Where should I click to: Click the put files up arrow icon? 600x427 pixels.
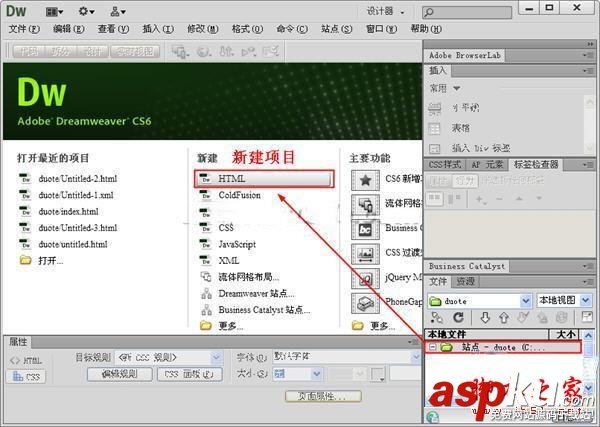pyautogui.click(x=504, y=318)
